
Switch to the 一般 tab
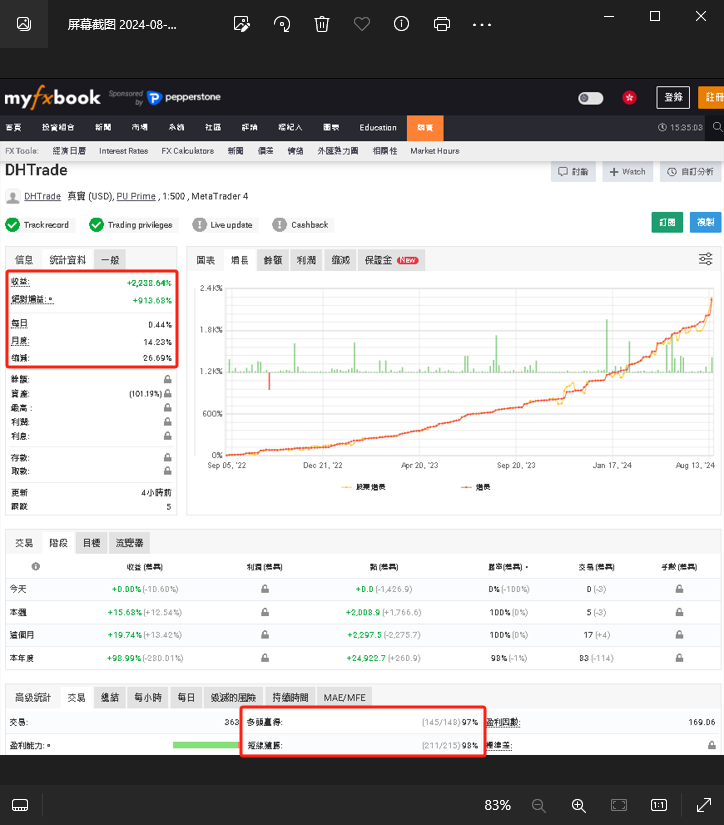click(110, 260)
